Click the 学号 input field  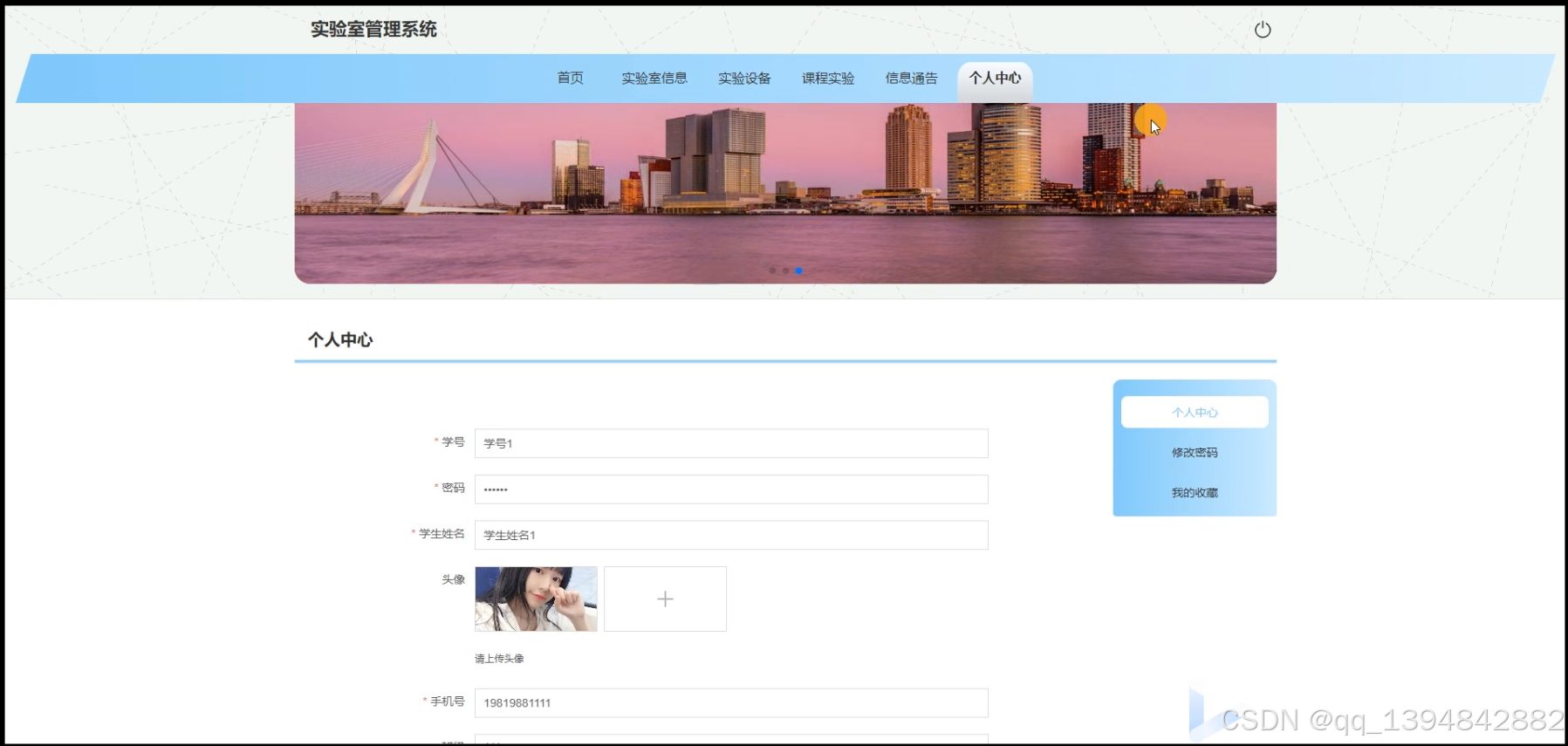(x=731, y=443)
